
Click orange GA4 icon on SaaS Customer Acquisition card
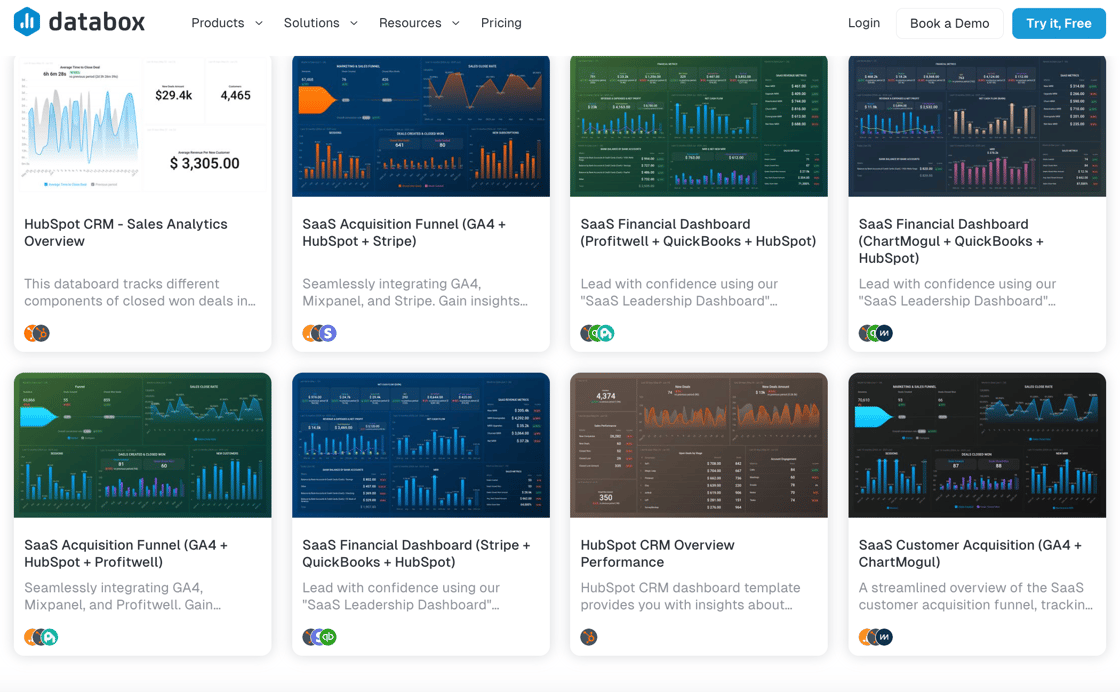click(864, 637)
